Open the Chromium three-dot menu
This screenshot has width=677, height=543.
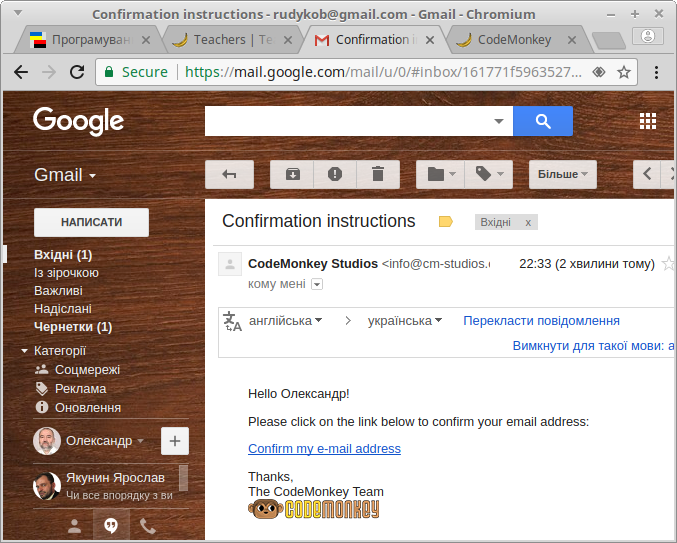pos(656,72)
